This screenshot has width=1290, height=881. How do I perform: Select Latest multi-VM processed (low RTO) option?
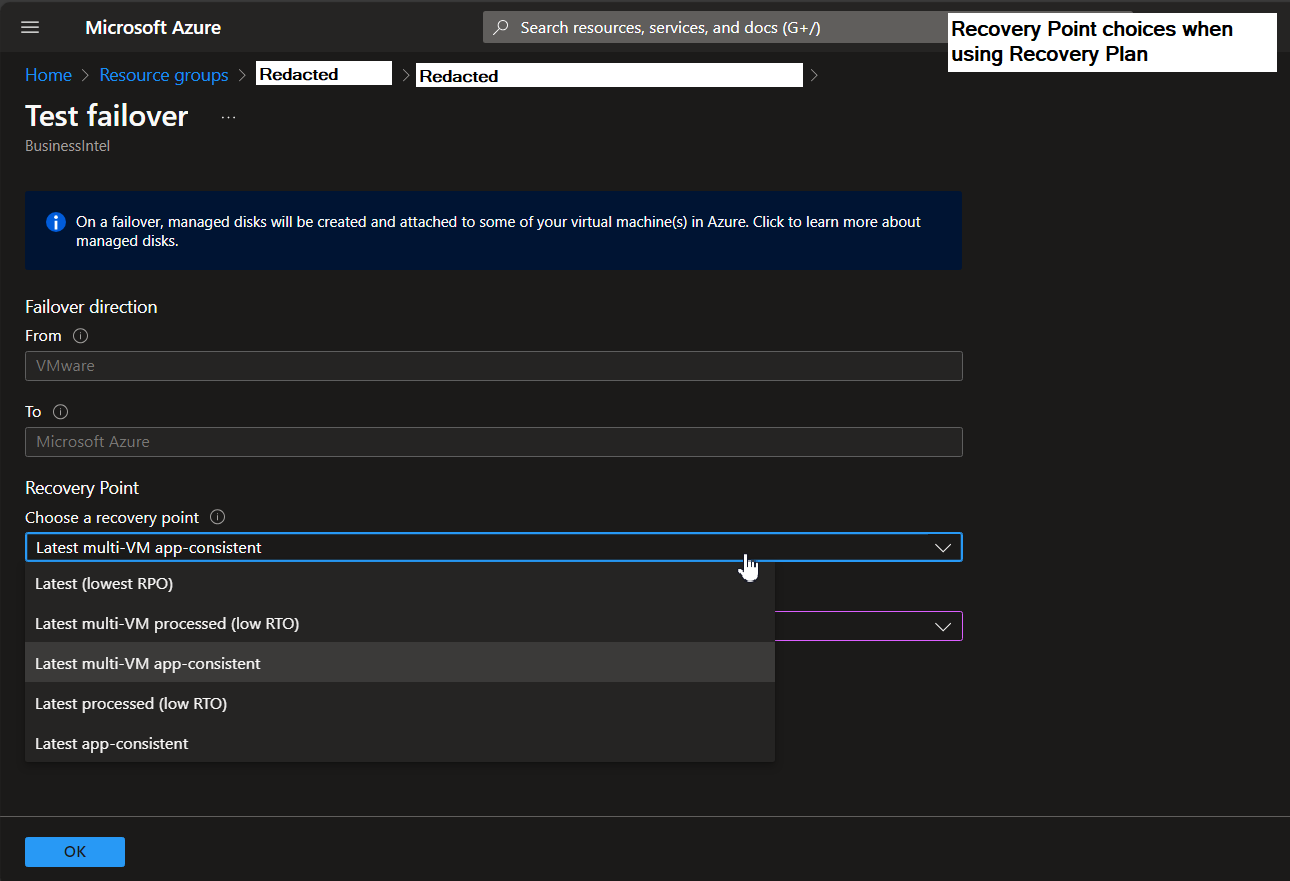400,623
